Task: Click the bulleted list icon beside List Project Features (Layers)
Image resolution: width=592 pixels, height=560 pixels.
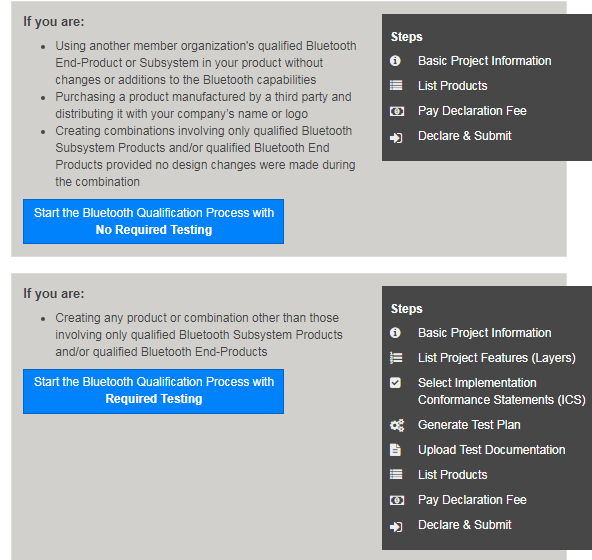Action: [x=396, y=358]
